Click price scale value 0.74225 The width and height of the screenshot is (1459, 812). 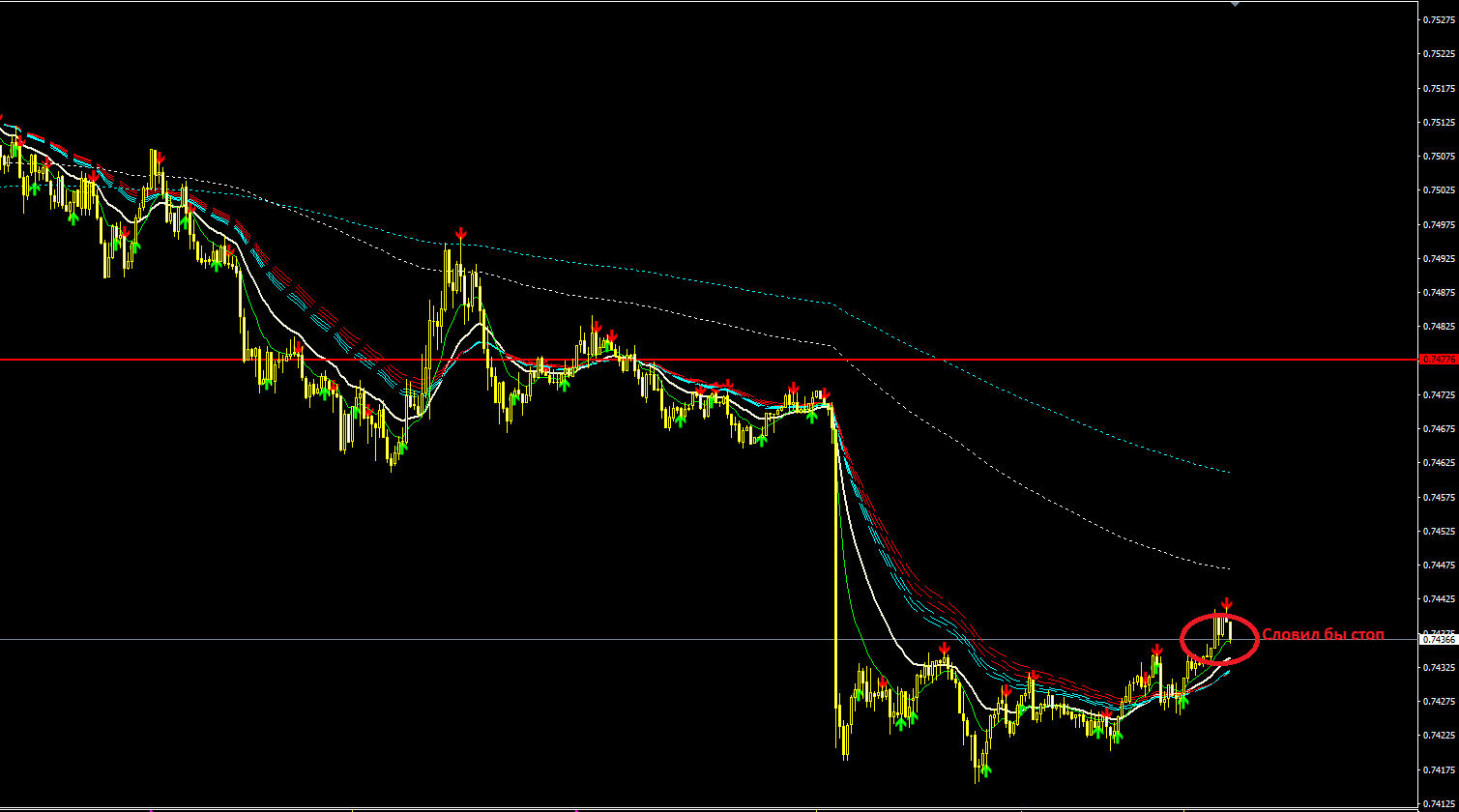[1439, 736]
